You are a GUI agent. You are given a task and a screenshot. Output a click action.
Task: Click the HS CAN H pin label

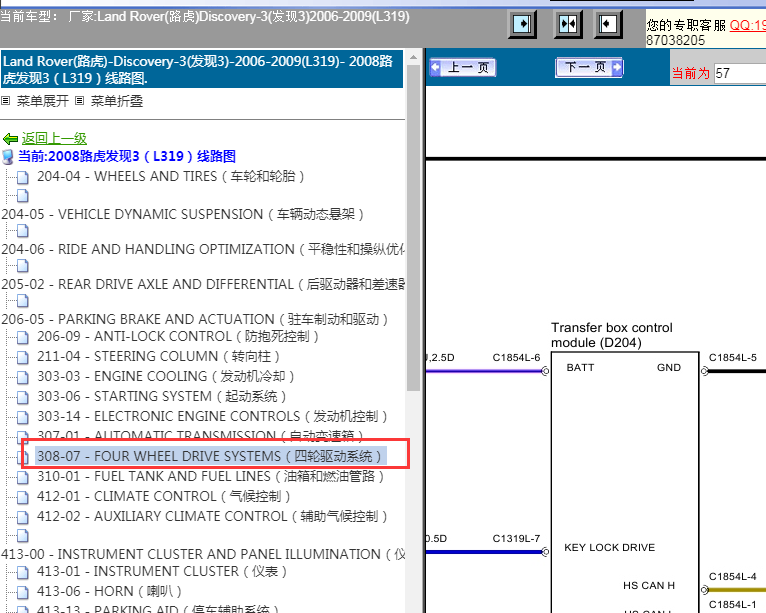pos(649,585)
